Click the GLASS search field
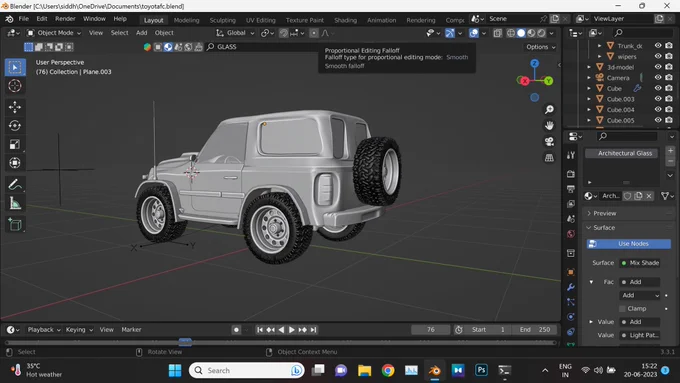Viewport: 680px width, 383px height. click(x=262, y=47)
